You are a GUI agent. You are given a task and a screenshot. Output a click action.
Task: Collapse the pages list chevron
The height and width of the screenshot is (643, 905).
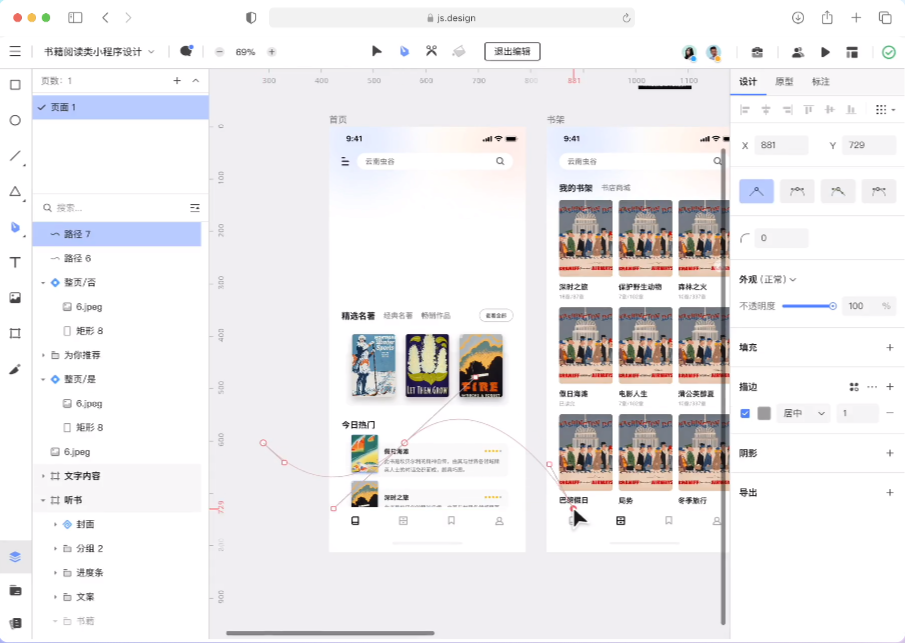point(196,81)
